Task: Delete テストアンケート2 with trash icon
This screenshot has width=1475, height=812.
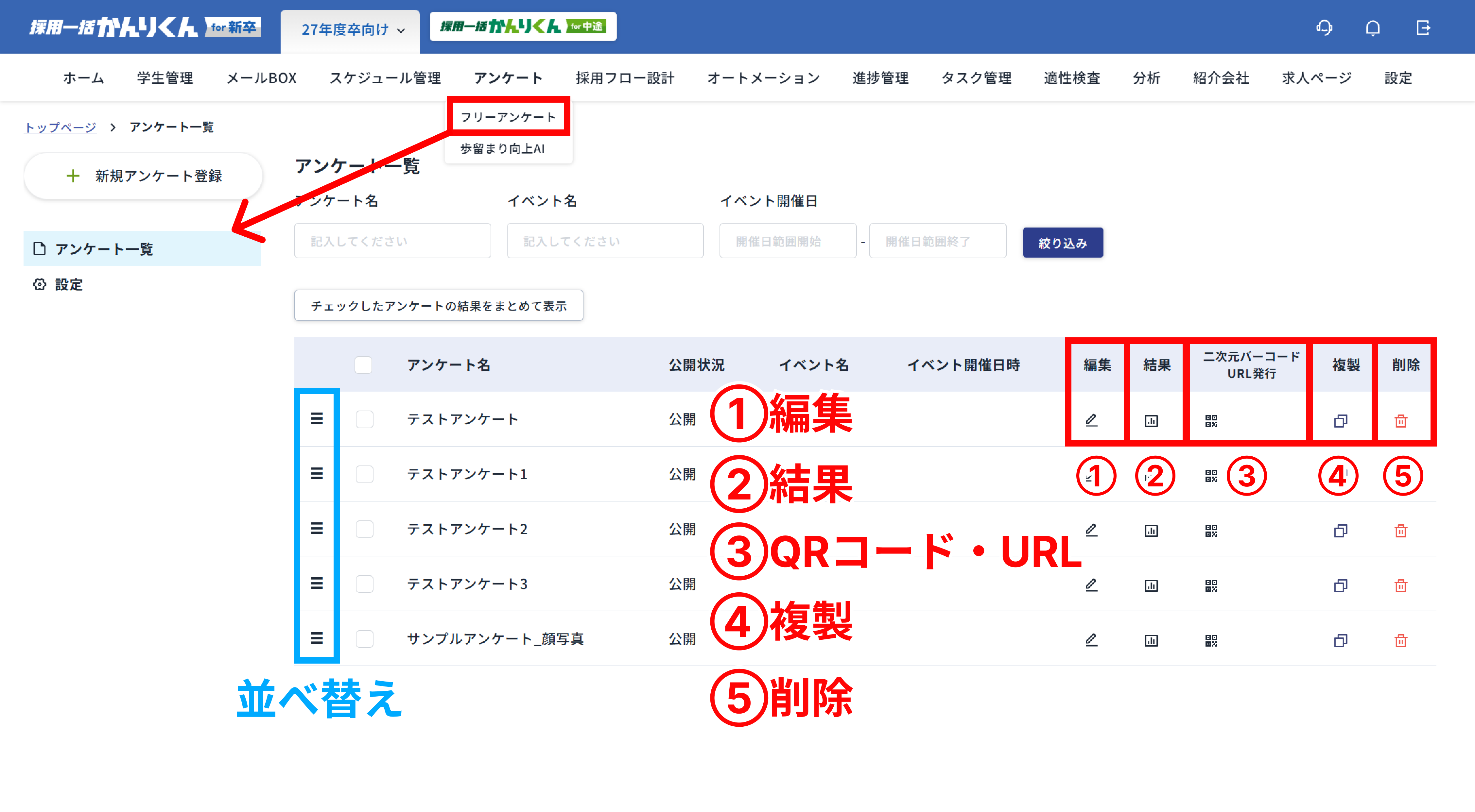Action: pos(1400,531)
